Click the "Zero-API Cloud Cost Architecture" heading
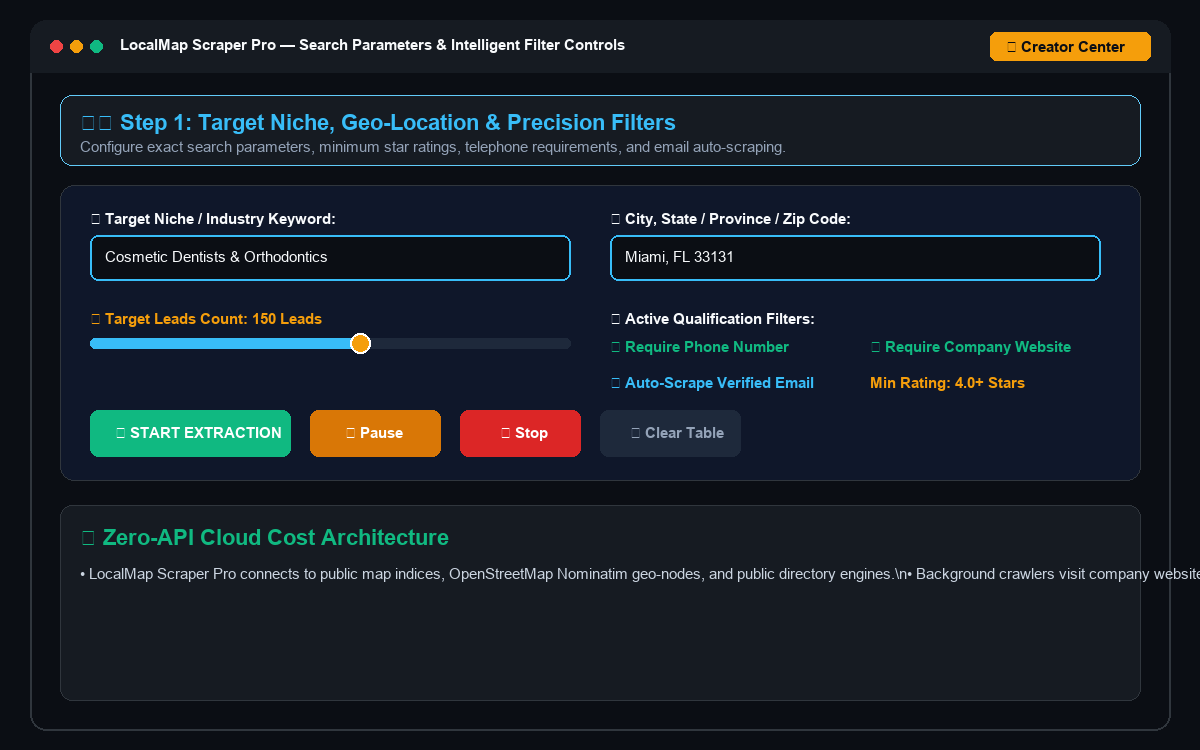This screenshot has width=1200, height=750. tap(265, 538)
